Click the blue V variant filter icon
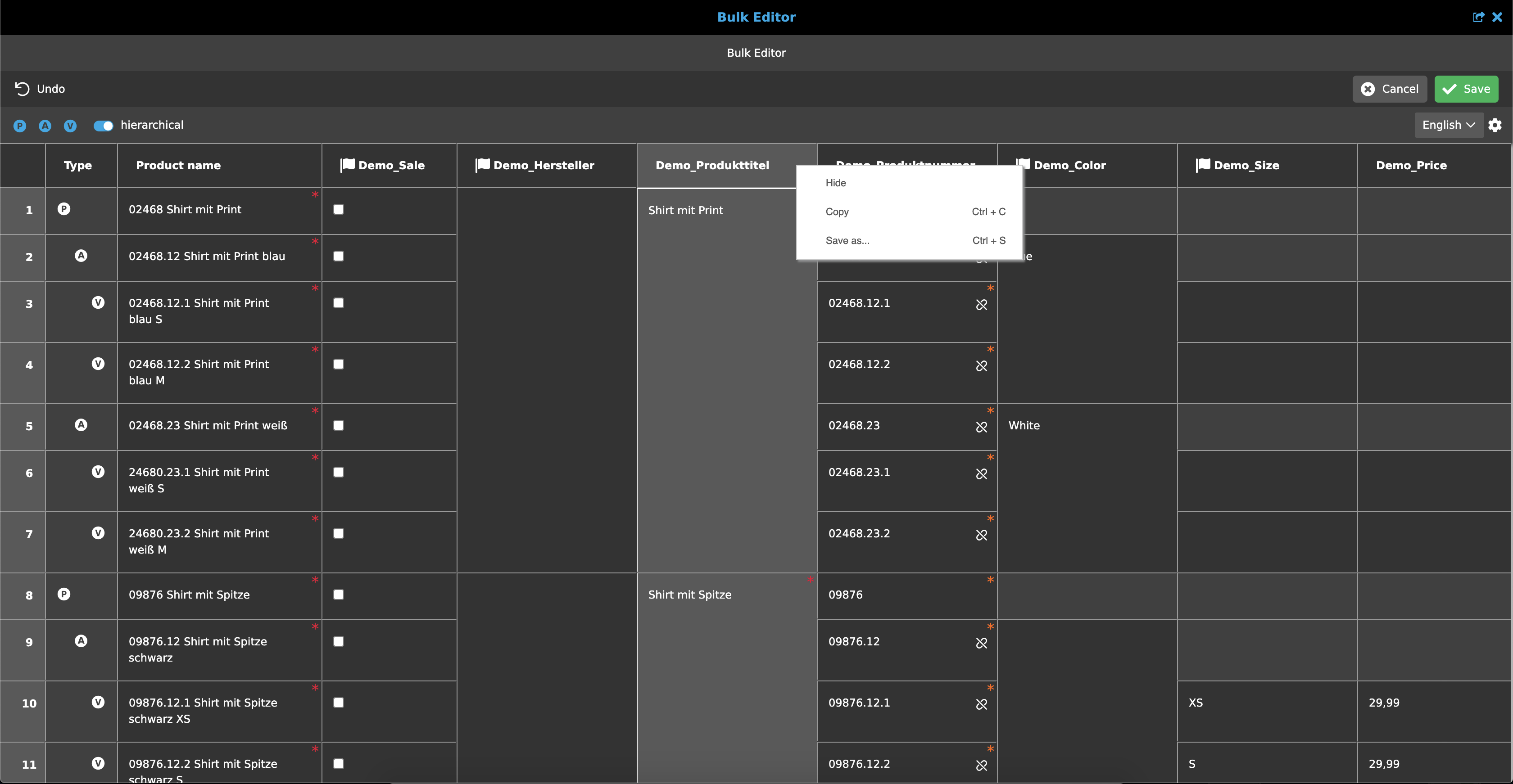 click(x=71, y=126)
